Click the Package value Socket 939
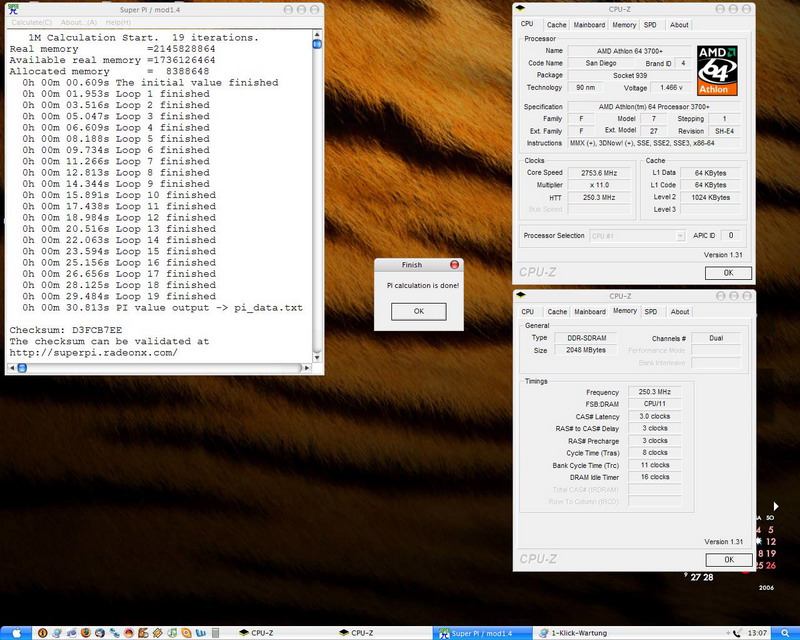The height and width of the screenshot is (640, 800). click(x=629, y=76)
